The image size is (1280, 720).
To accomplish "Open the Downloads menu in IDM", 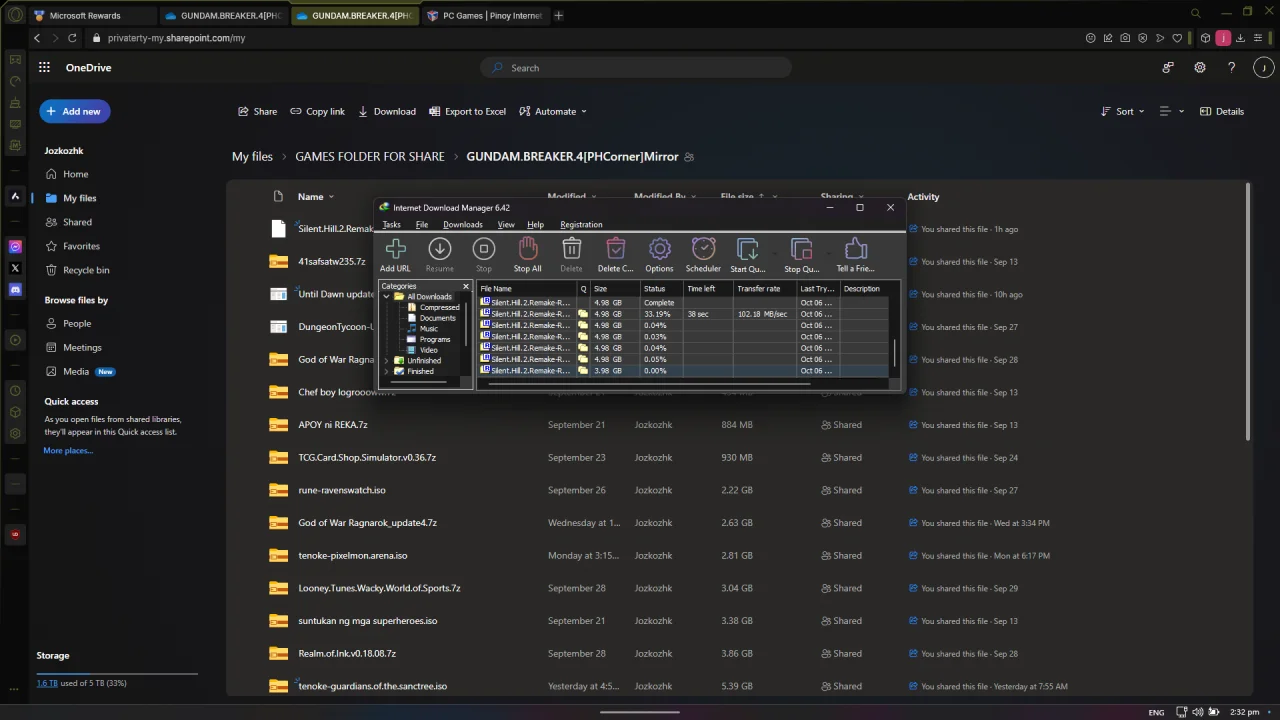I will (463, 225).
